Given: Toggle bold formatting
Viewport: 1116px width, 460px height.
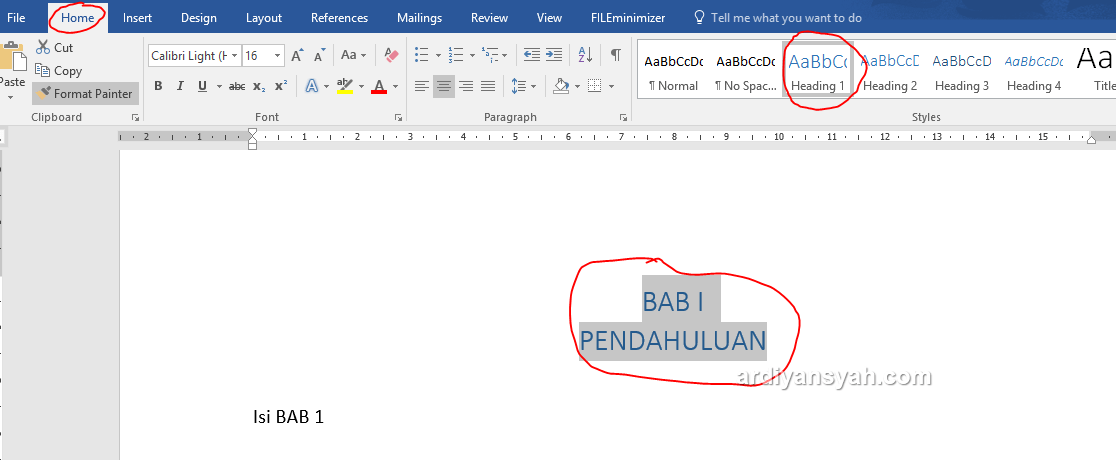Looking at the screenshot, I should (x=158, y=87).
